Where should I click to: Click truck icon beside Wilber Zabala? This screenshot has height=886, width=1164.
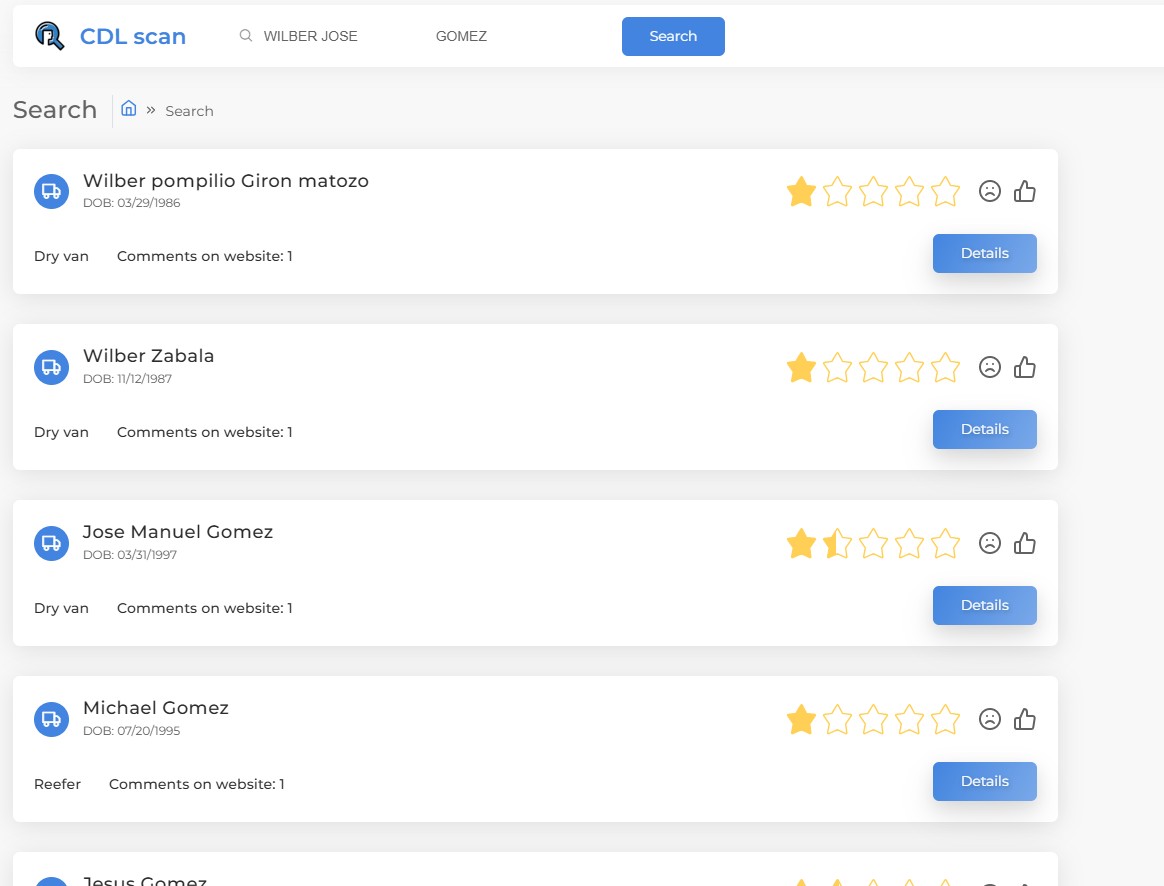point(51,367)
